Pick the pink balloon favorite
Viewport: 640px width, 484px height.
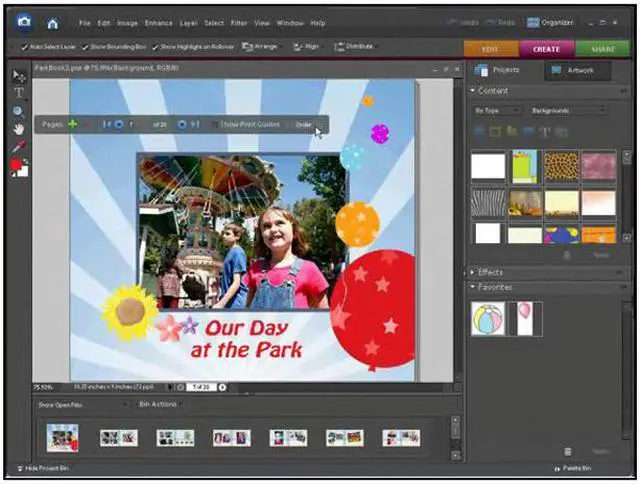[x=525, y=319]
